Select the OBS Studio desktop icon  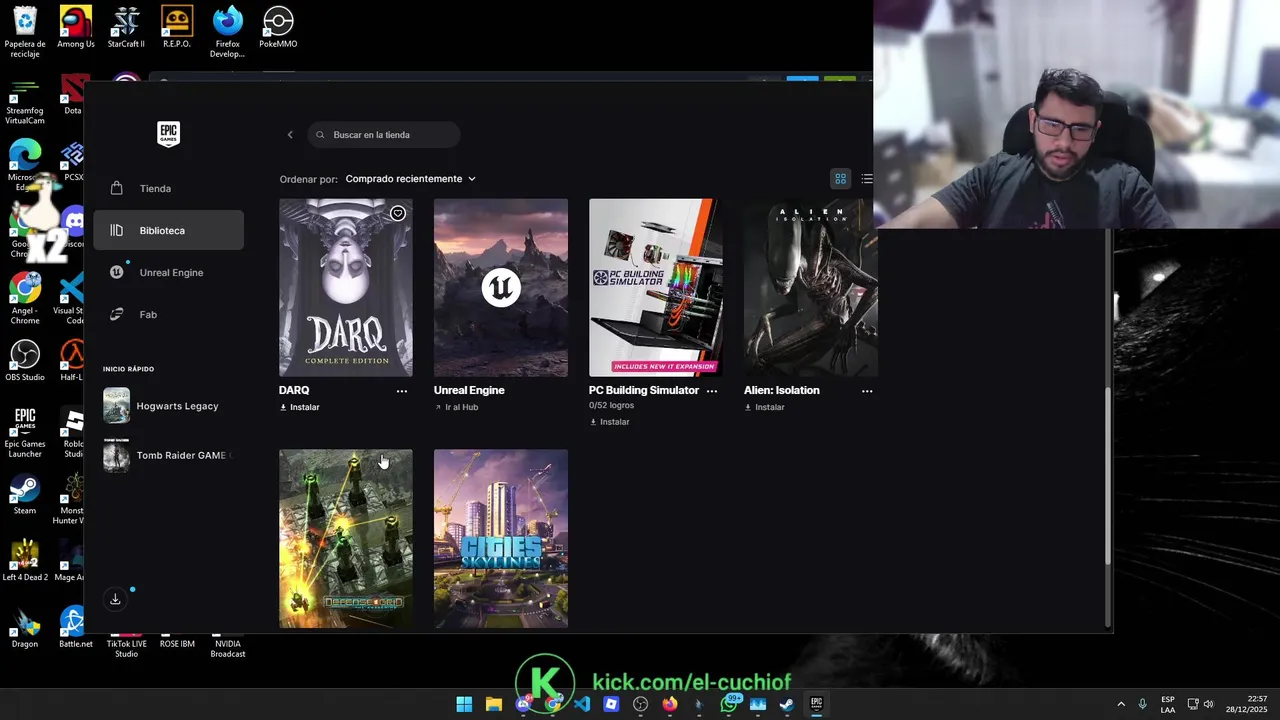(25, 361)
